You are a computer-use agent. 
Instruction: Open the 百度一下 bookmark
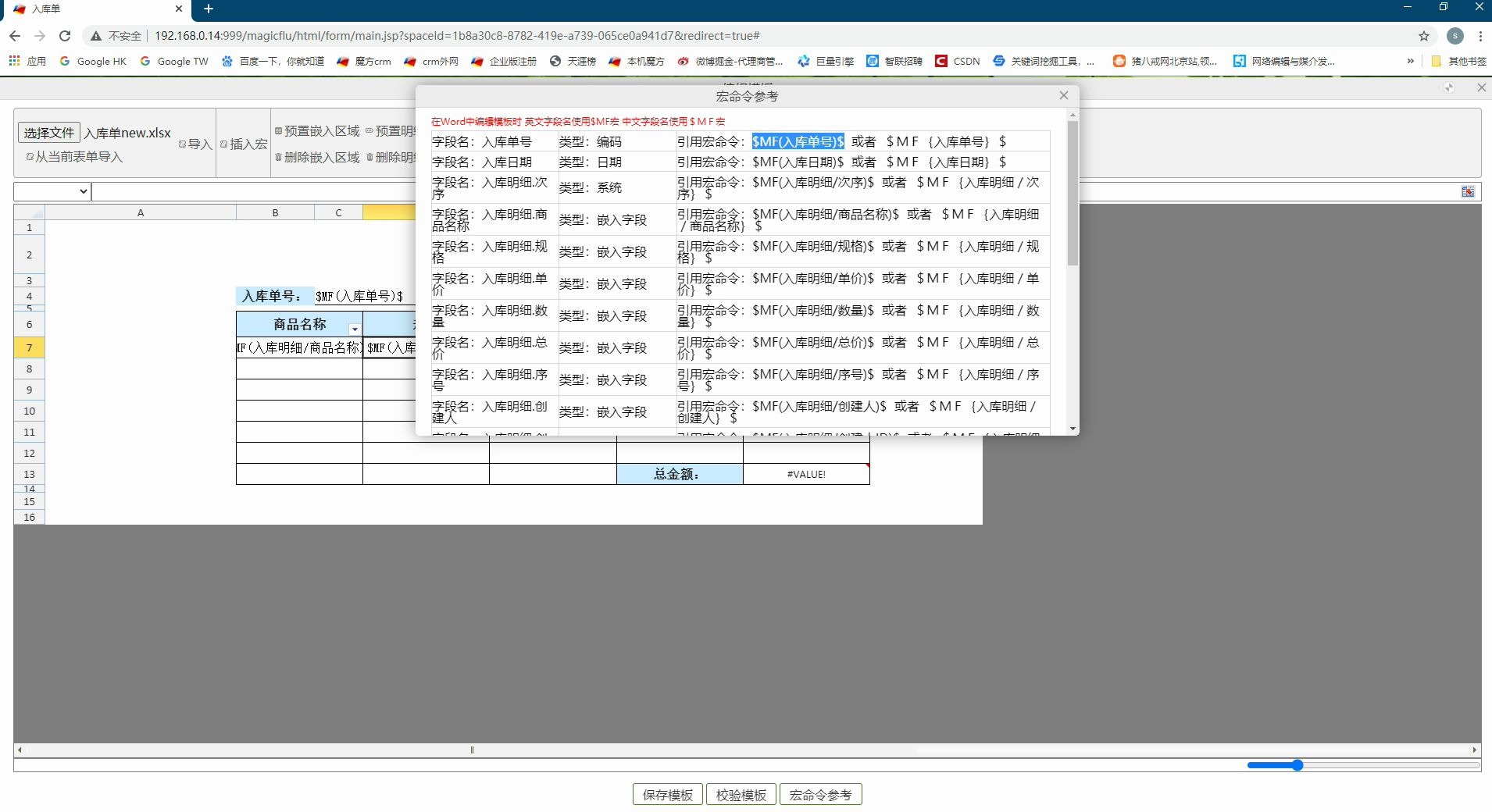point(273,61)
